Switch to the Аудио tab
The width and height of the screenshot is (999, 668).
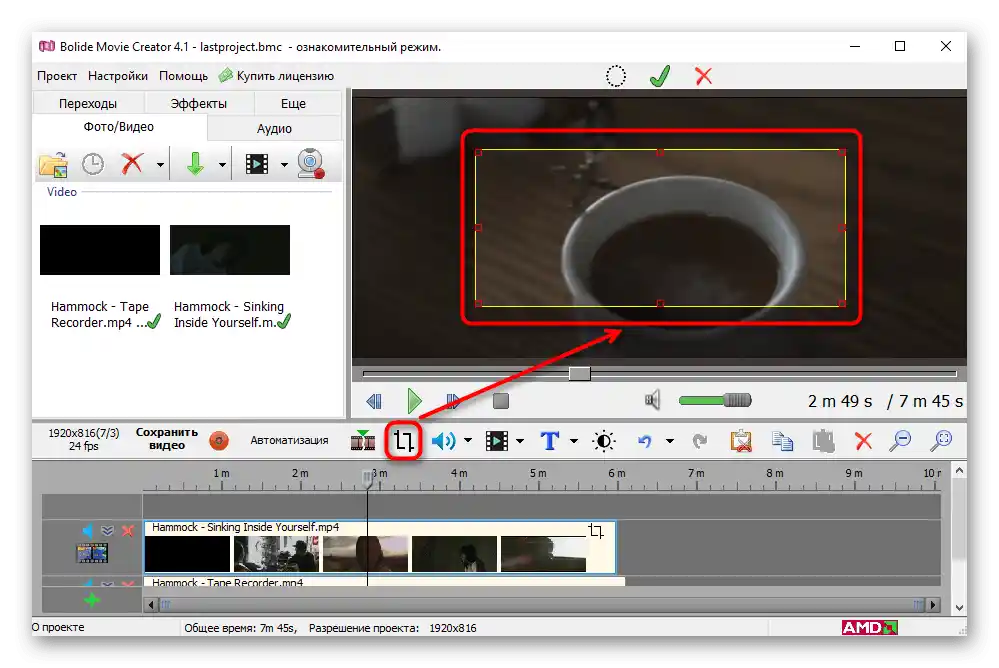(x=274, y=129)
